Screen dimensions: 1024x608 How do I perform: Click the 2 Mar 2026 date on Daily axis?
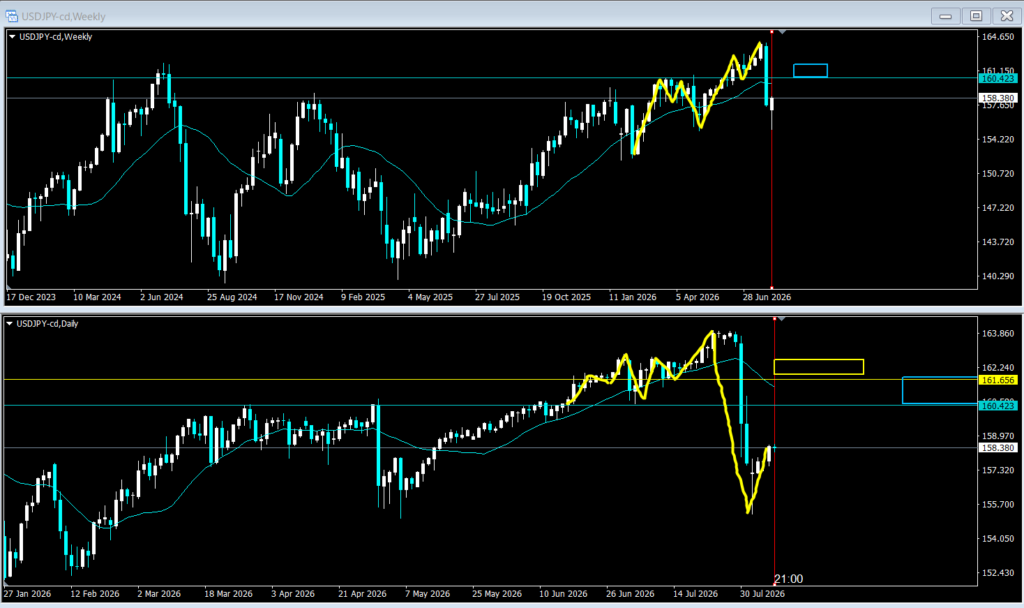coord(159,594)
